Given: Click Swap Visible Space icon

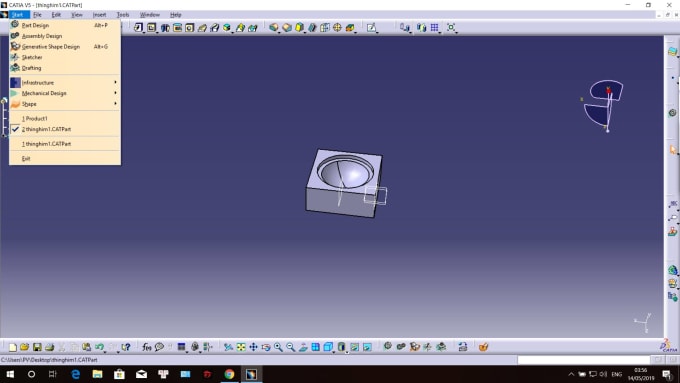Looking at the screenshot, I should [x=367, y=347].
